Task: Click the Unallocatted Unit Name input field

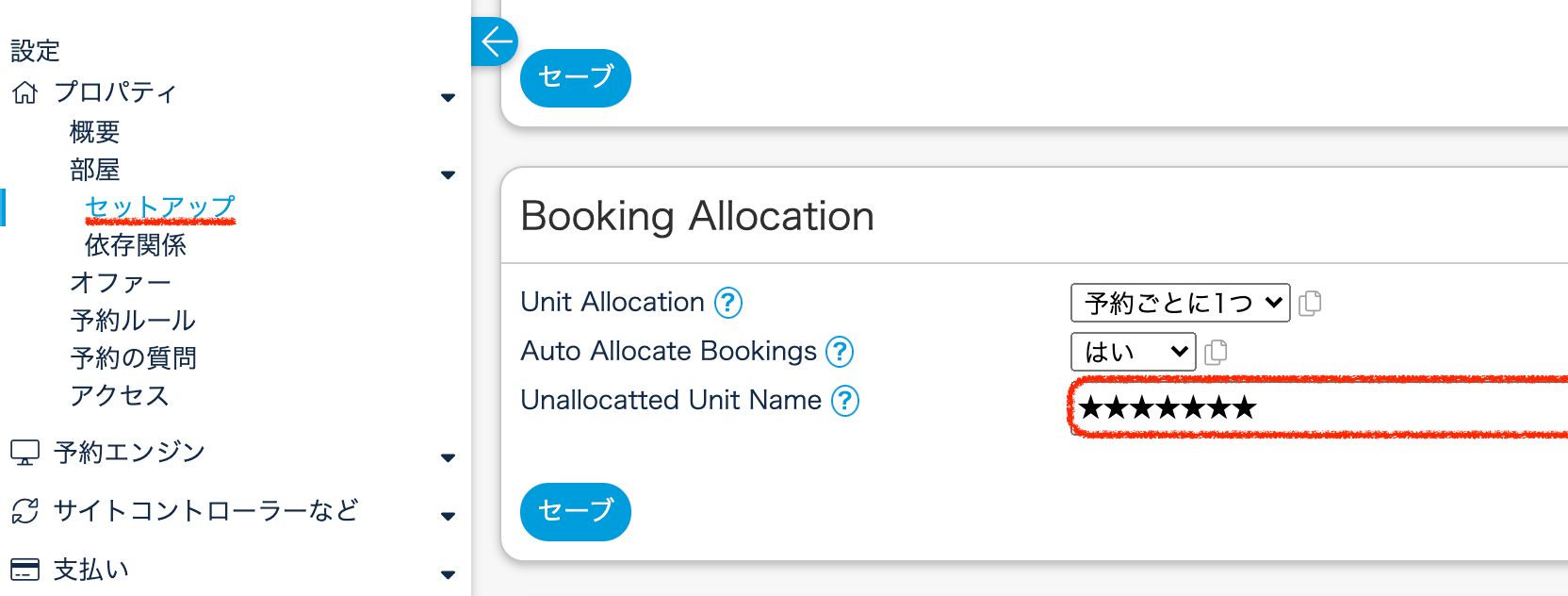Action: [x=1319, y=407]
